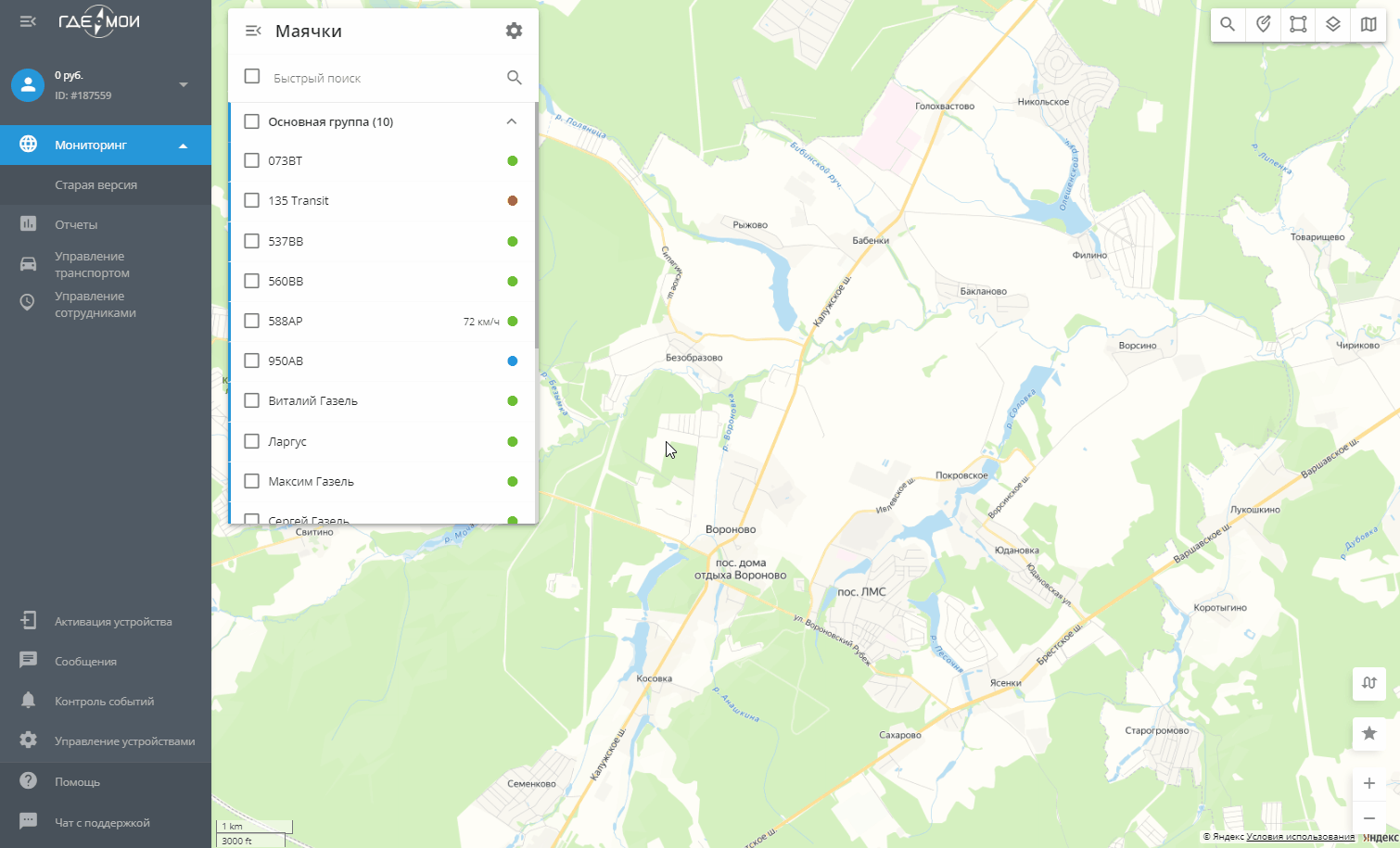Collapse the Мониторинг menu arrow
The width and height of the screenshot is (1400, 848).
183,146
